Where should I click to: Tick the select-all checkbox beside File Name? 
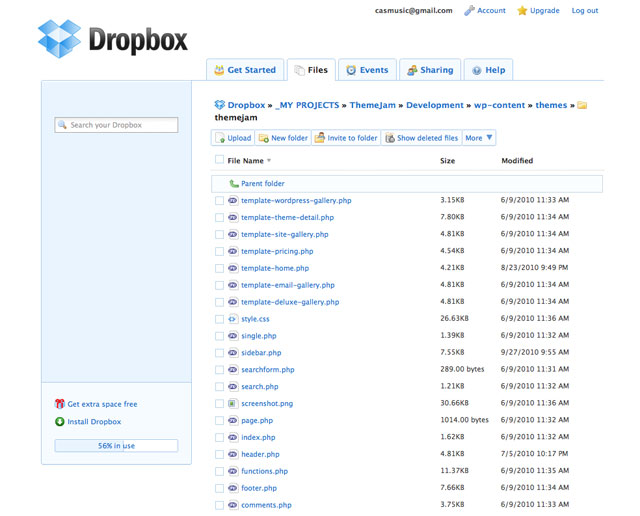pos(220,159)
